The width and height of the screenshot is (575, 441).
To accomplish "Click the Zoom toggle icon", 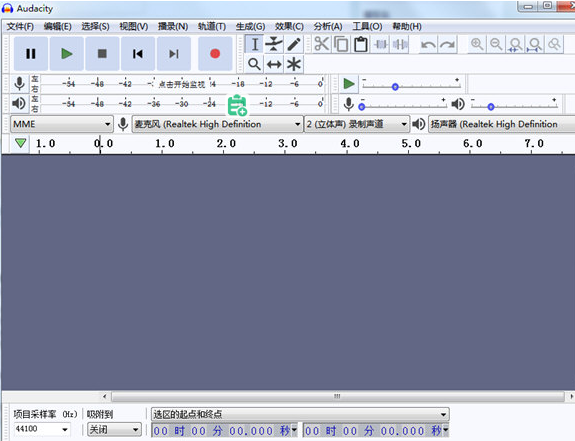I will click(x=554, y=44).
